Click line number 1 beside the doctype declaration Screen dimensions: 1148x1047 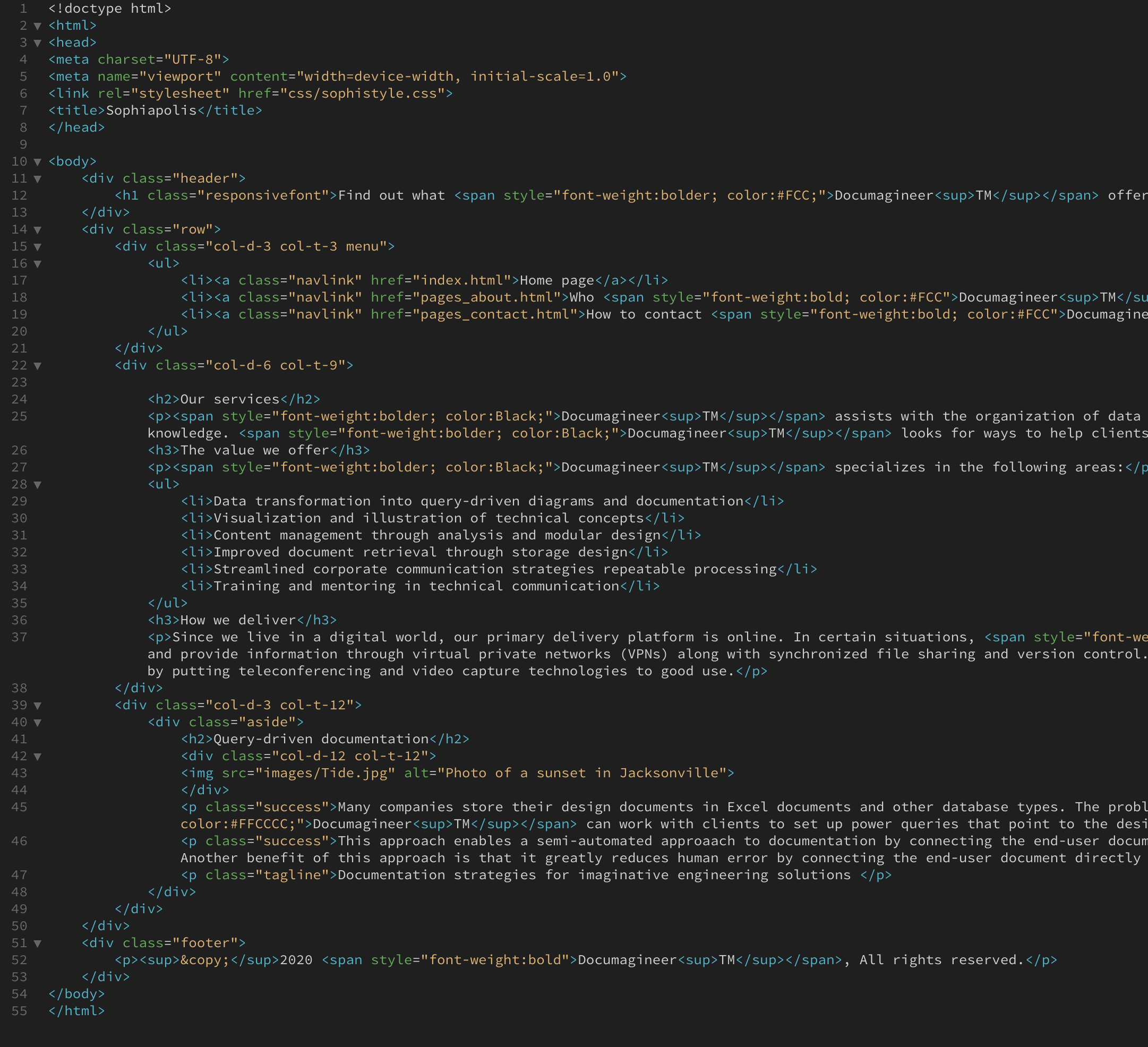coord(24,8)
